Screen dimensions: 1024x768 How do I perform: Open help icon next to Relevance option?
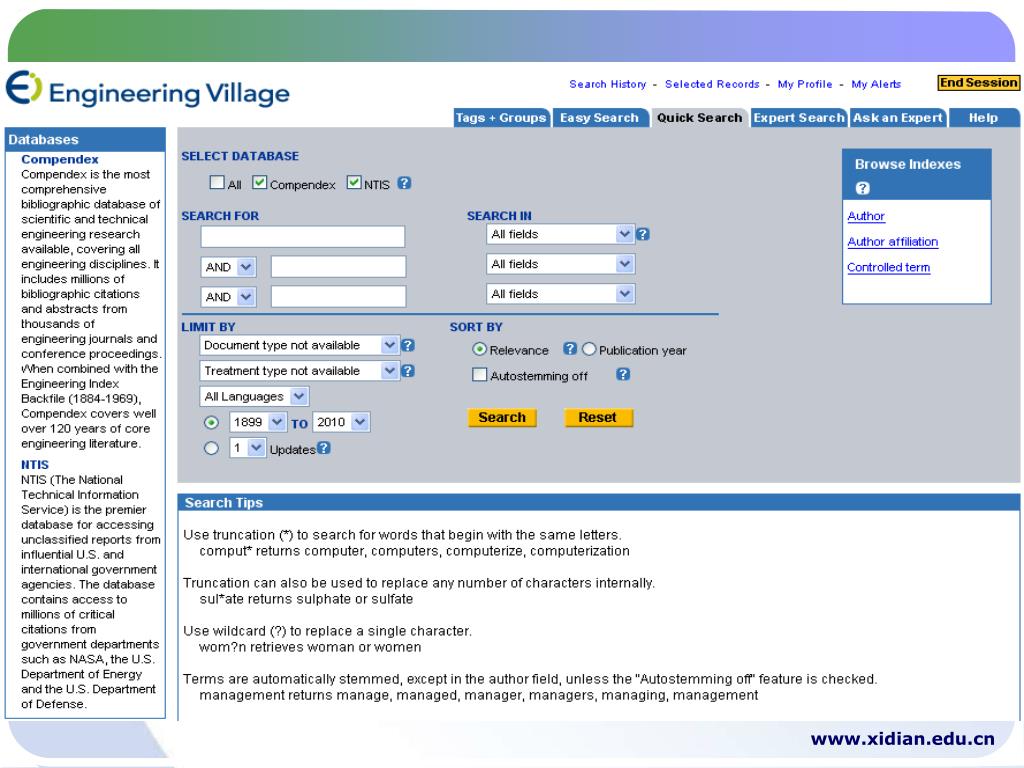[x=570, y=349]
